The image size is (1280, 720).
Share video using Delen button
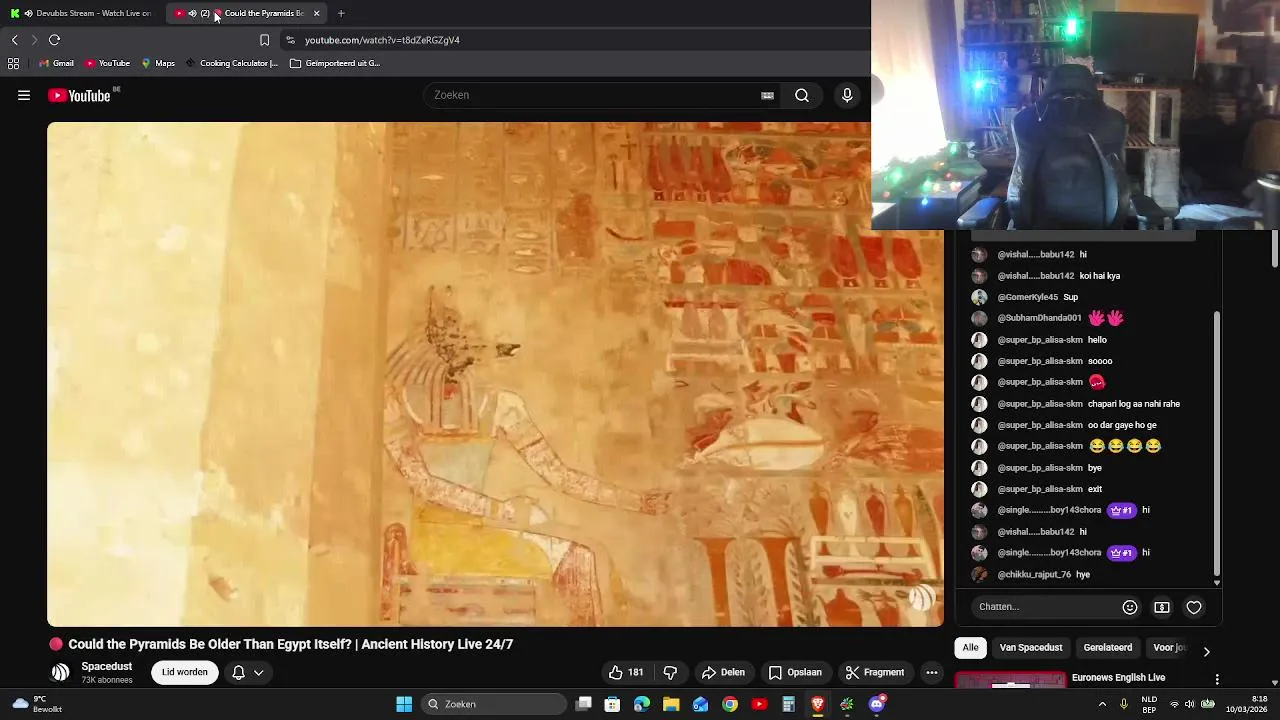723,672
